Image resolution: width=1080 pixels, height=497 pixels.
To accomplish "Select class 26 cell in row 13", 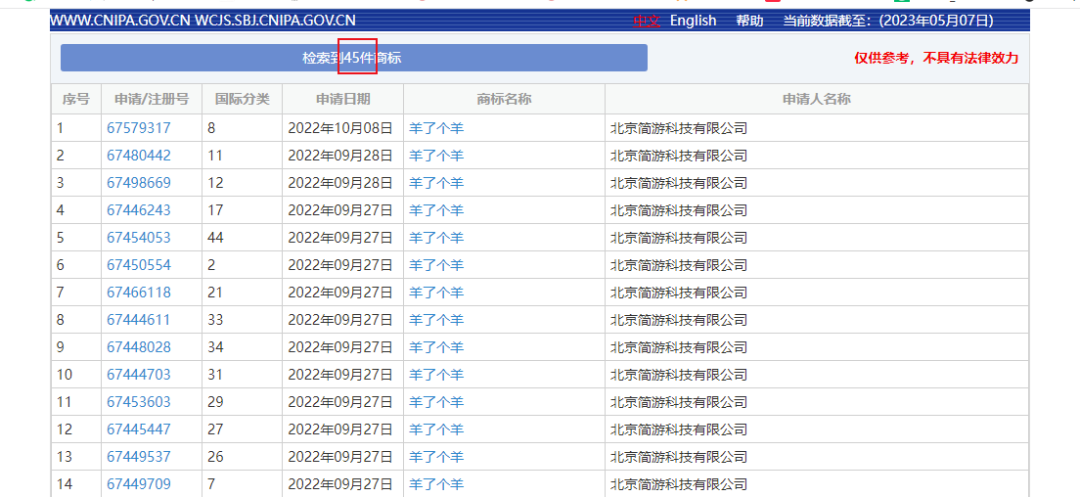I will click(242, 457).
